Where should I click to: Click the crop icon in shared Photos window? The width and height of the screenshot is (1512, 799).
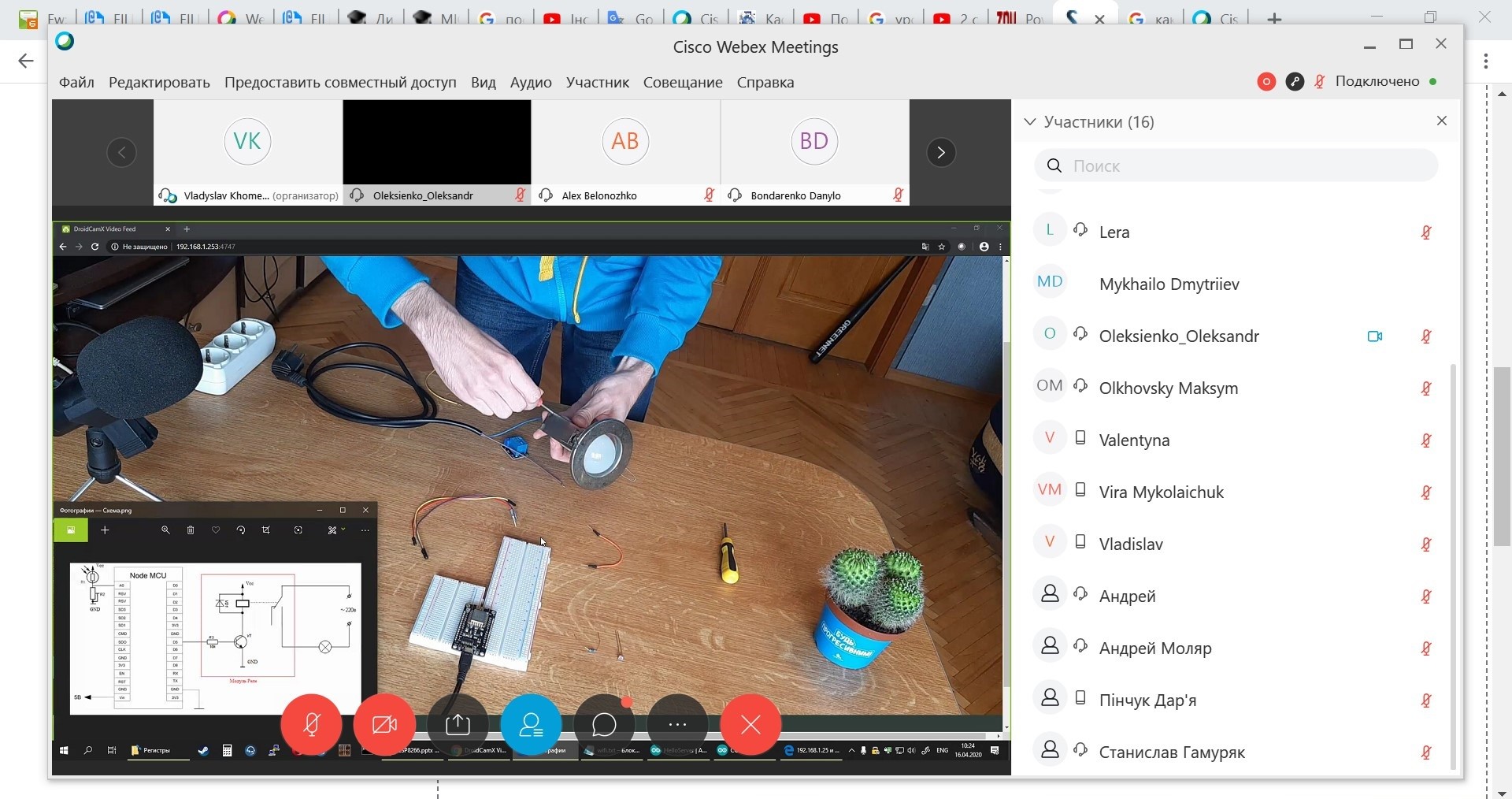tap(266, 530)
